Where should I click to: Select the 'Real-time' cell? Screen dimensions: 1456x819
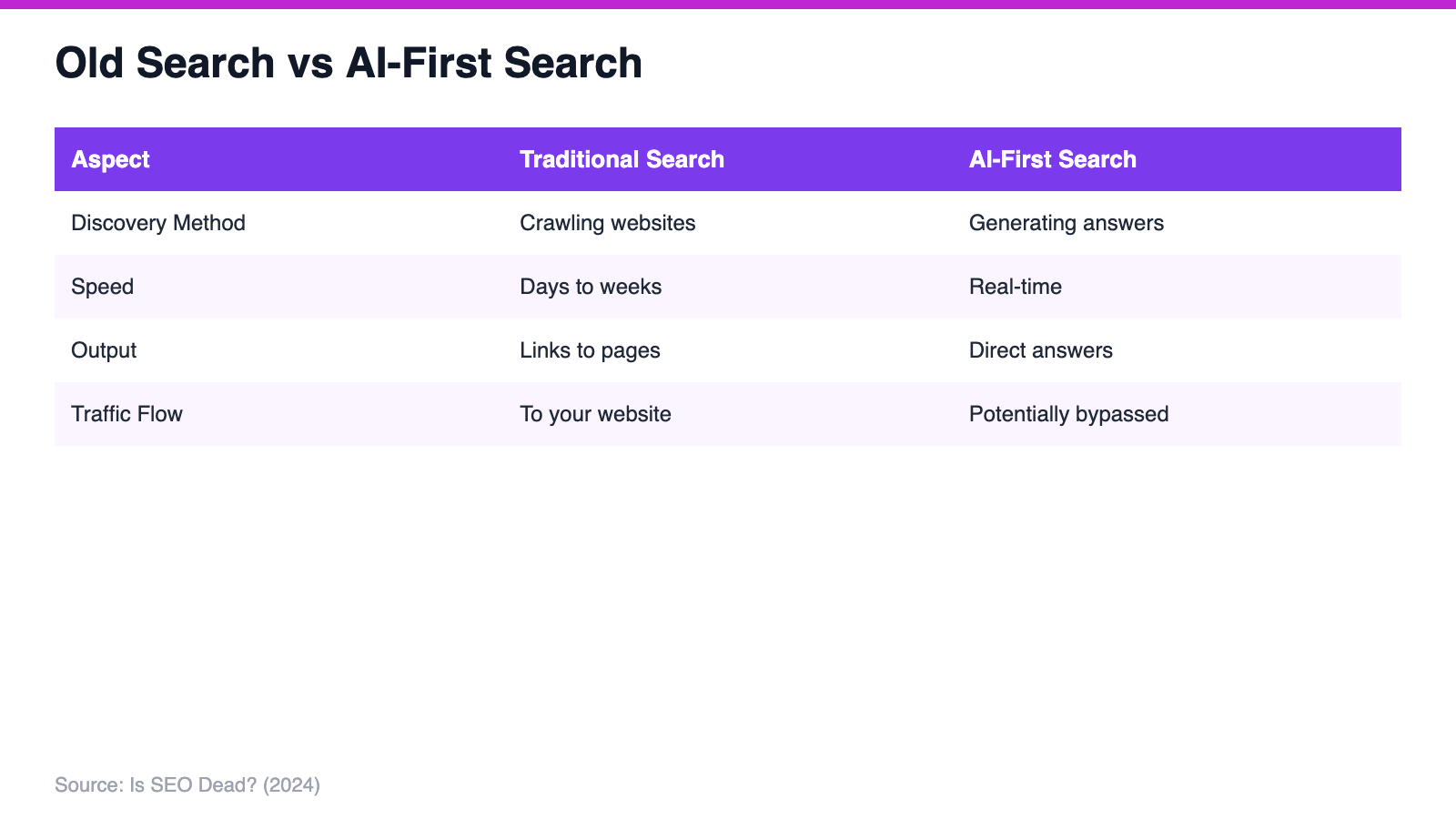1177,287
